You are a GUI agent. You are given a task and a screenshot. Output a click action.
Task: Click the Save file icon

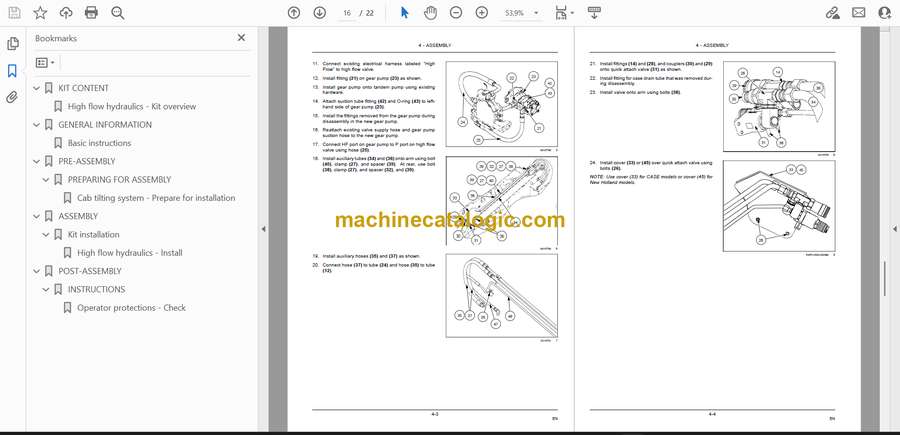tap(14, 13)
